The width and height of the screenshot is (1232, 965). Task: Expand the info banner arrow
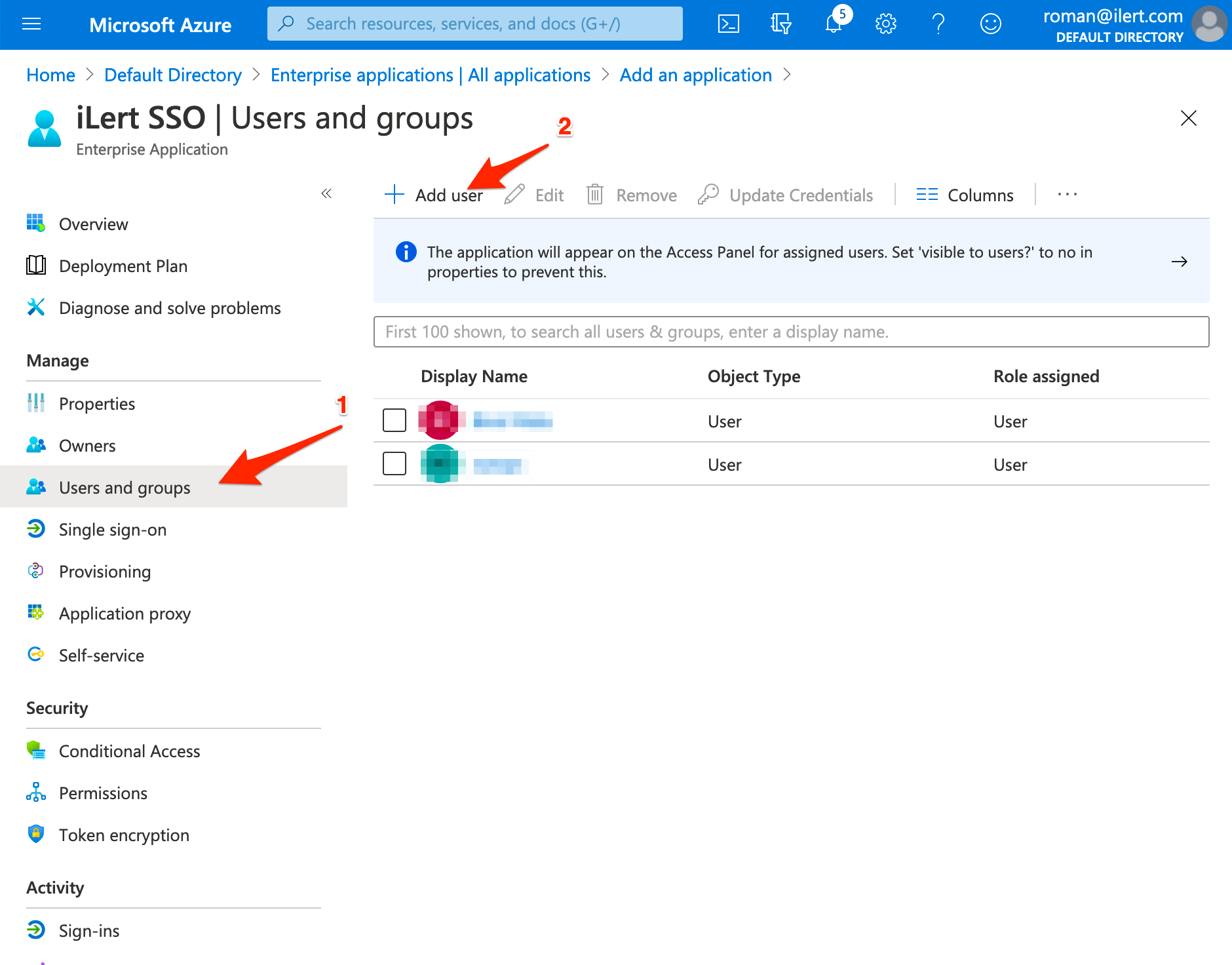click(x=1179, y=262)
